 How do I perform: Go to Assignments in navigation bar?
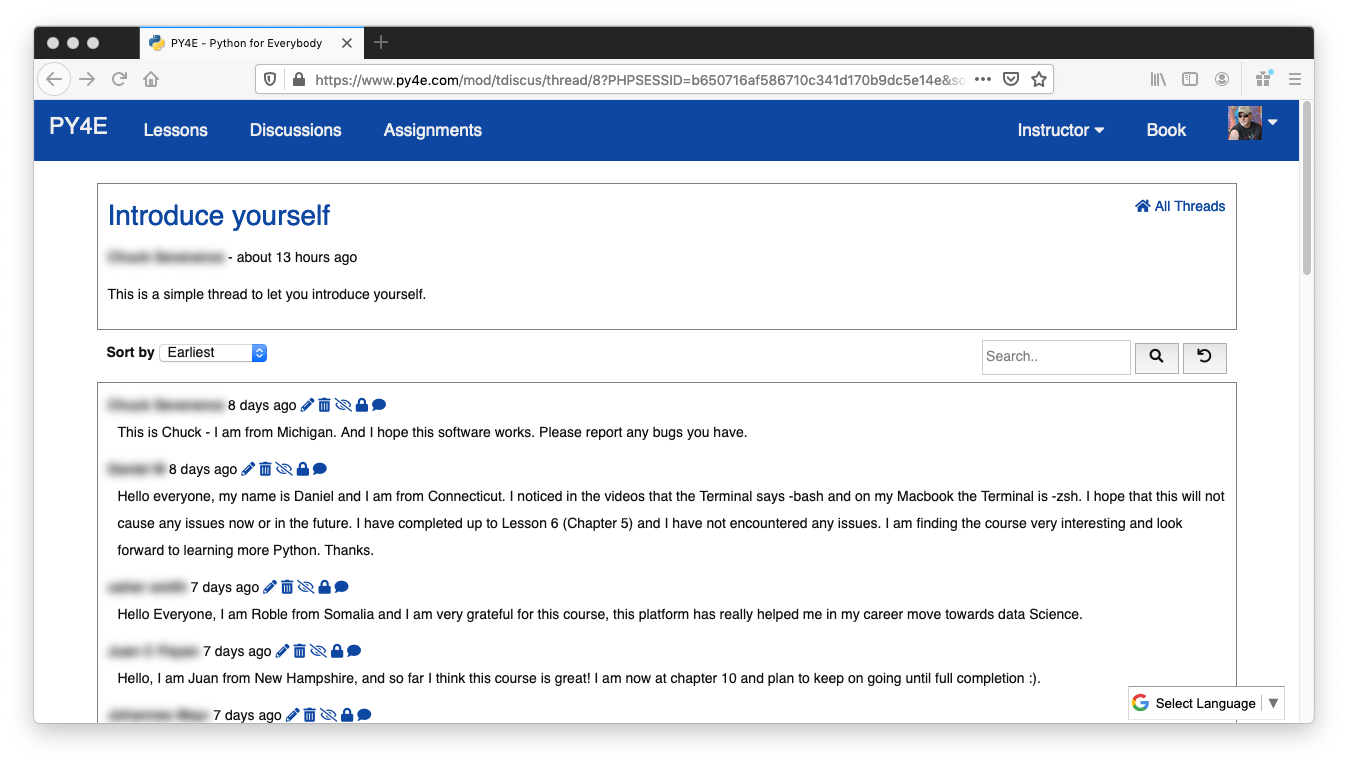tap(432, 130)
